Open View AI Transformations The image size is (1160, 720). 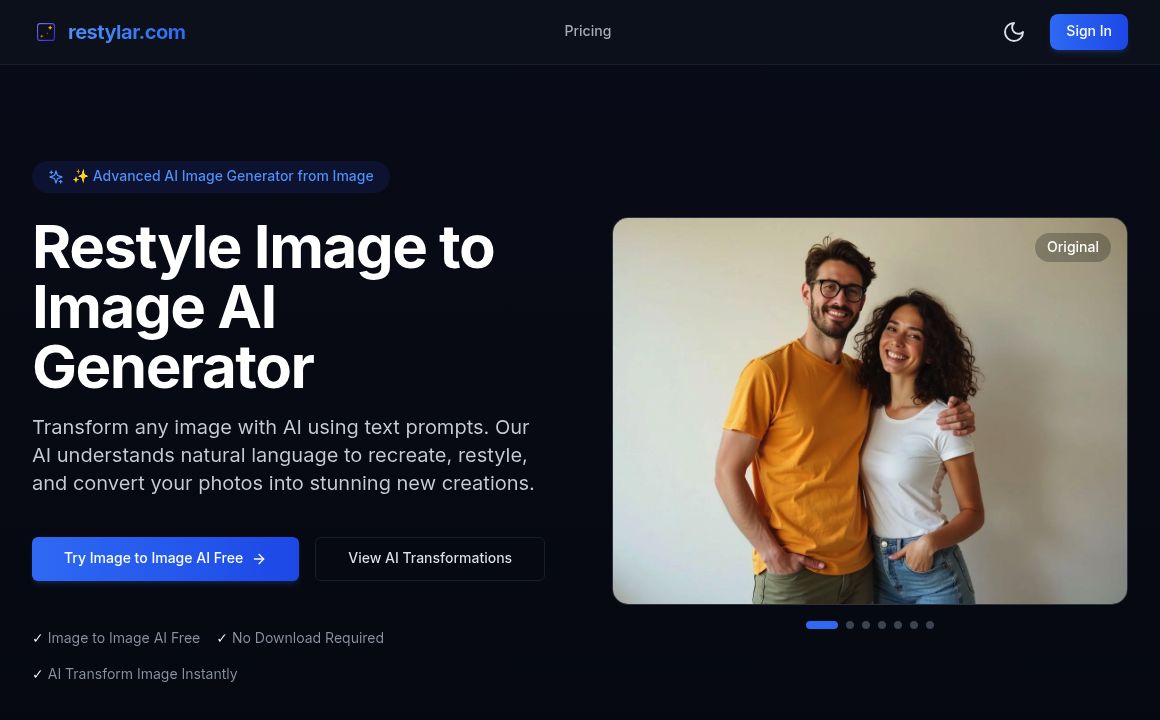pyautogui.click(x=429, y=558)
